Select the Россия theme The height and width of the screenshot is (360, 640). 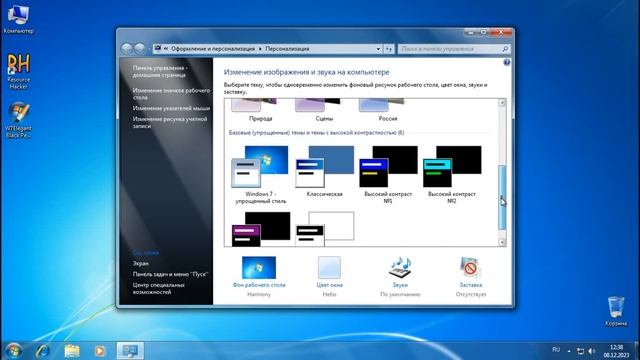tap(388, 111)
